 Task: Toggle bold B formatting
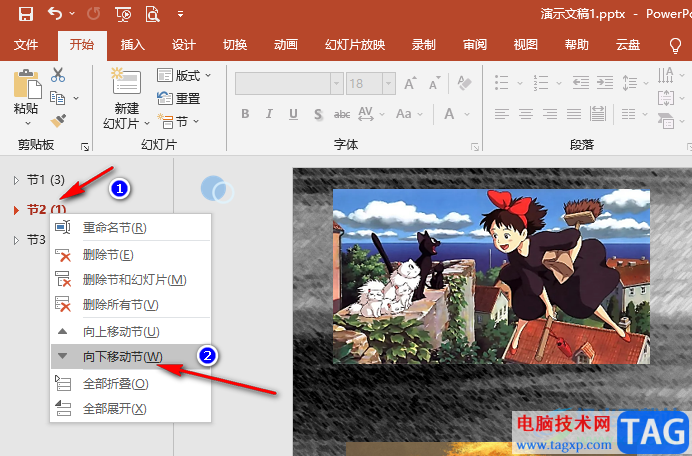click(x=245, y=114)
